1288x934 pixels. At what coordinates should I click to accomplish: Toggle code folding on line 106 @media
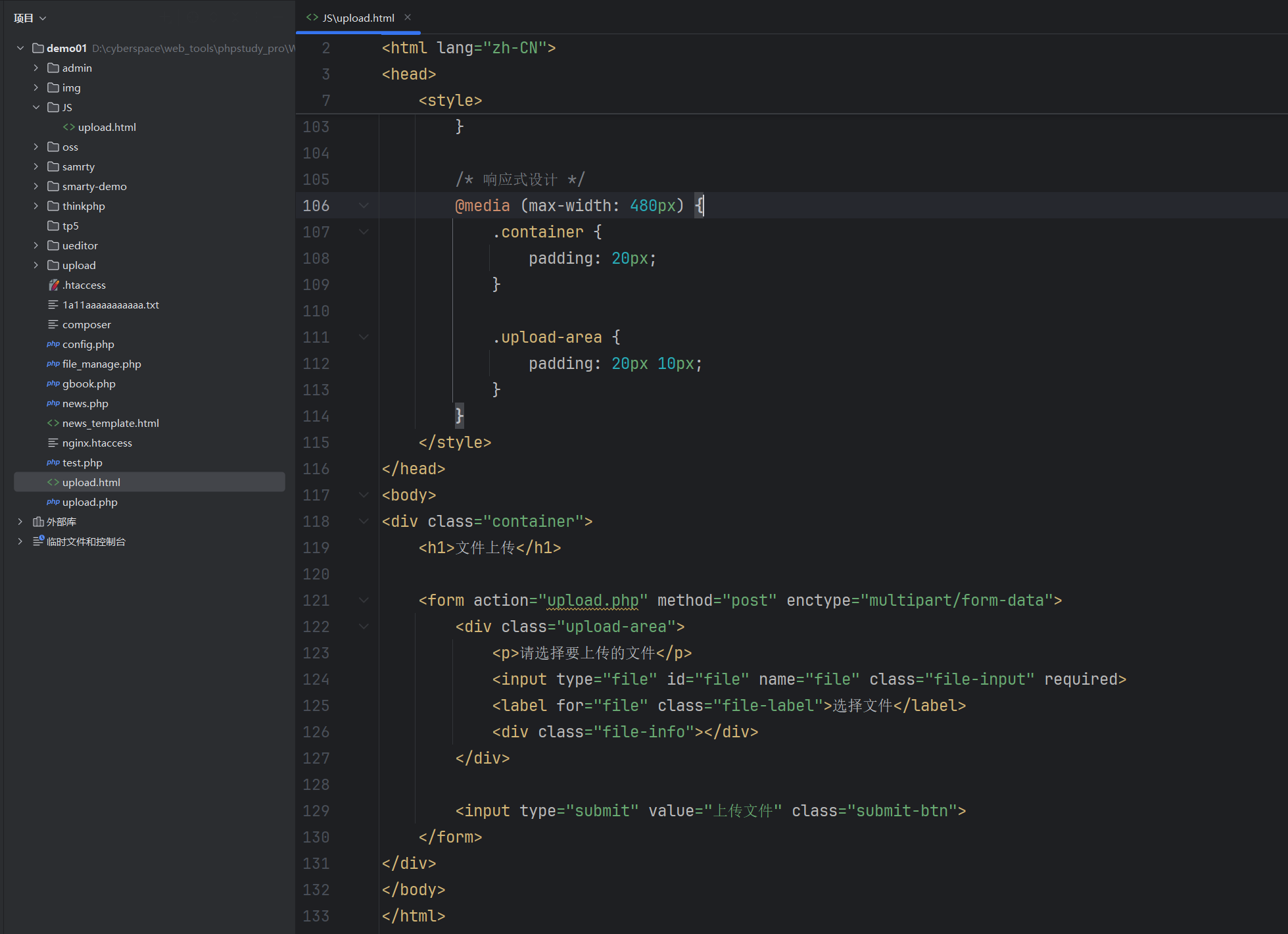coord(364,206)
